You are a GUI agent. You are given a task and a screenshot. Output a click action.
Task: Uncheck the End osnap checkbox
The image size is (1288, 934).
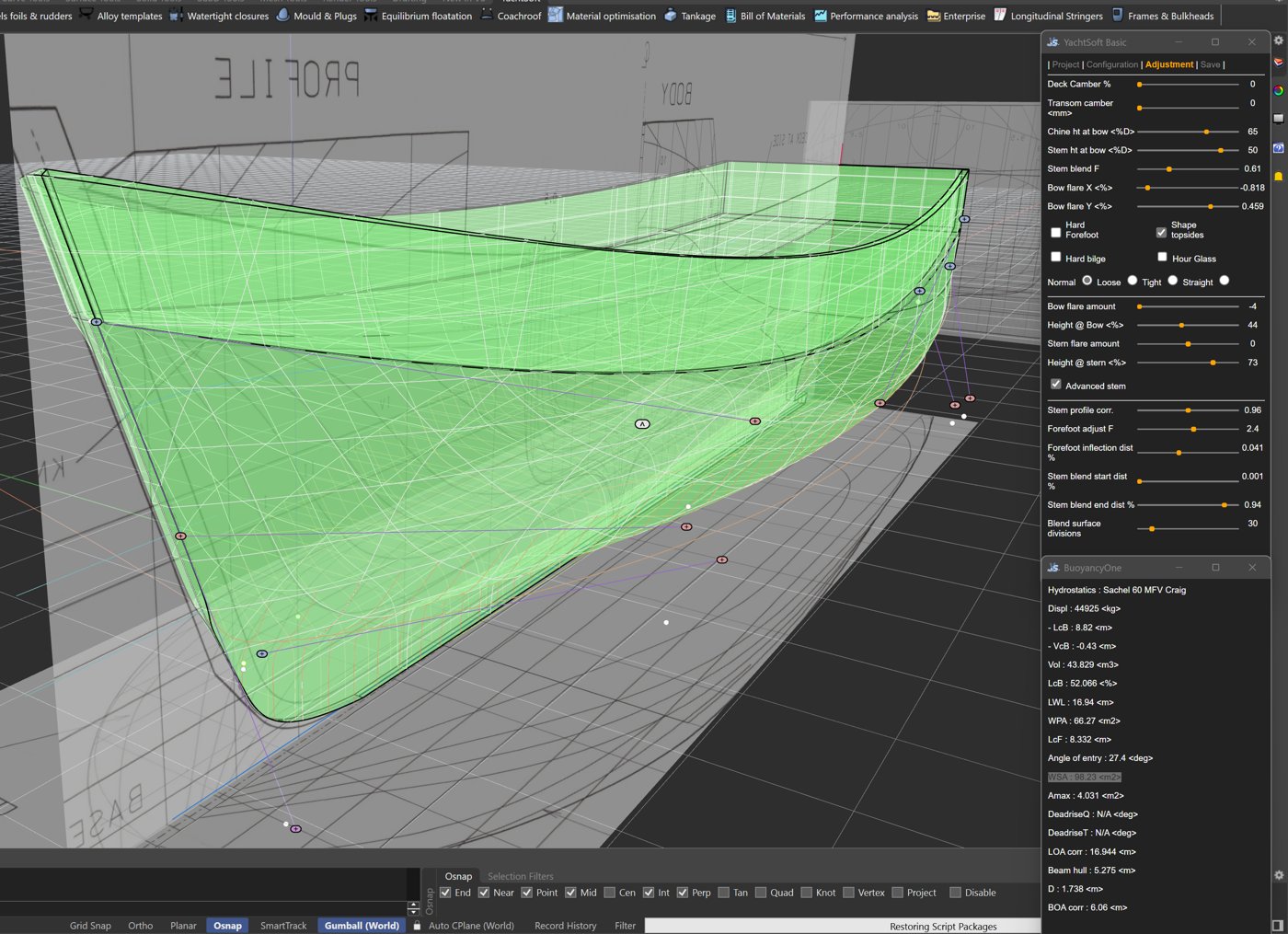click(446, 893)
